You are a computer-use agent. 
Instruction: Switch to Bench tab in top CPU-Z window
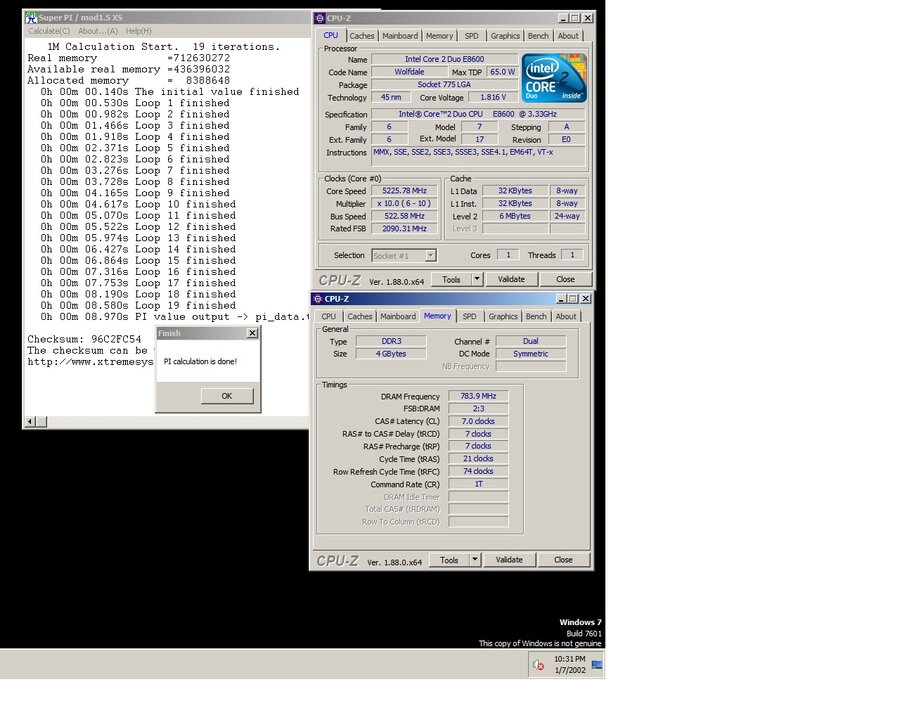[x=538, y=36]
